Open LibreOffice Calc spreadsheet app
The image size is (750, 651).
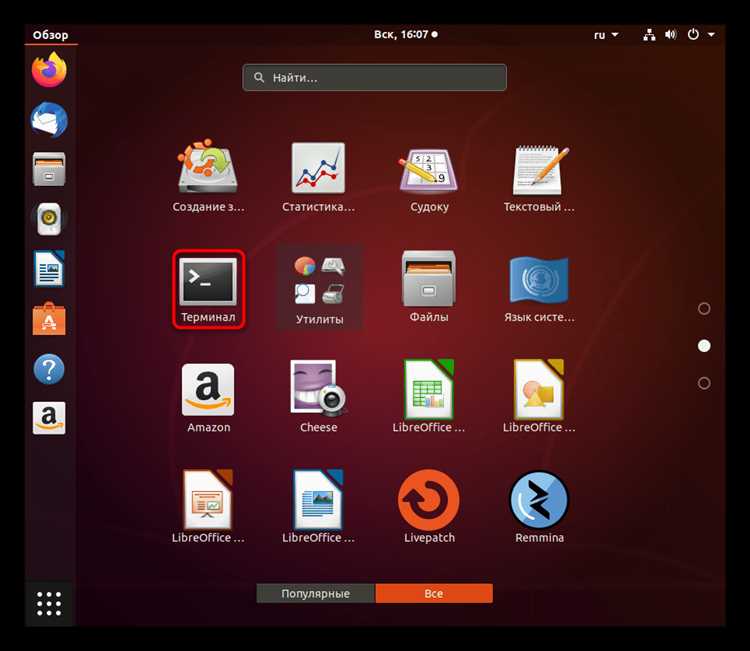(429, 397)
